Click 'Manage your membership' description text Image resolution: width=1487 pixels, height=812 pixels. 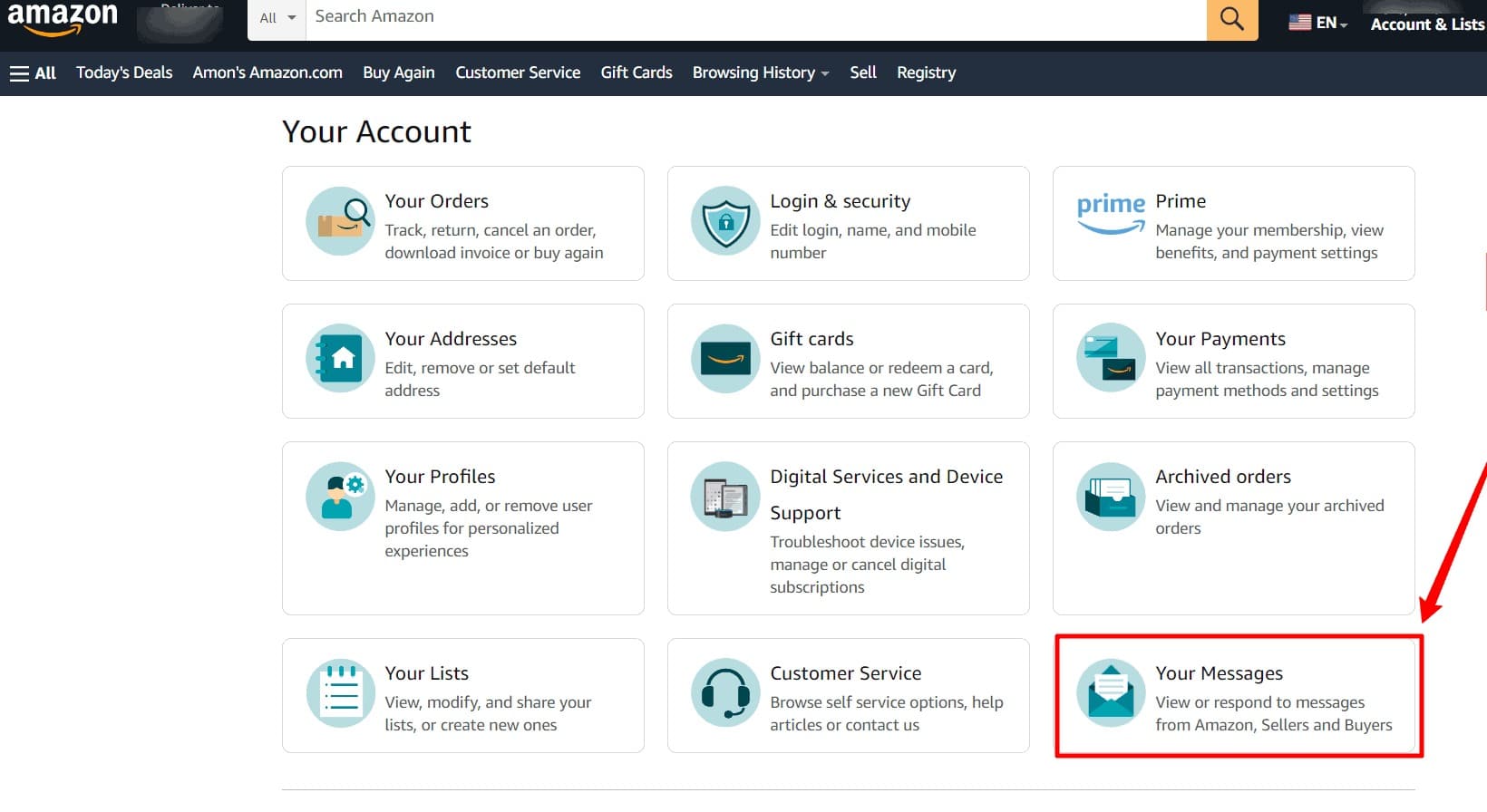[1269, 242]
